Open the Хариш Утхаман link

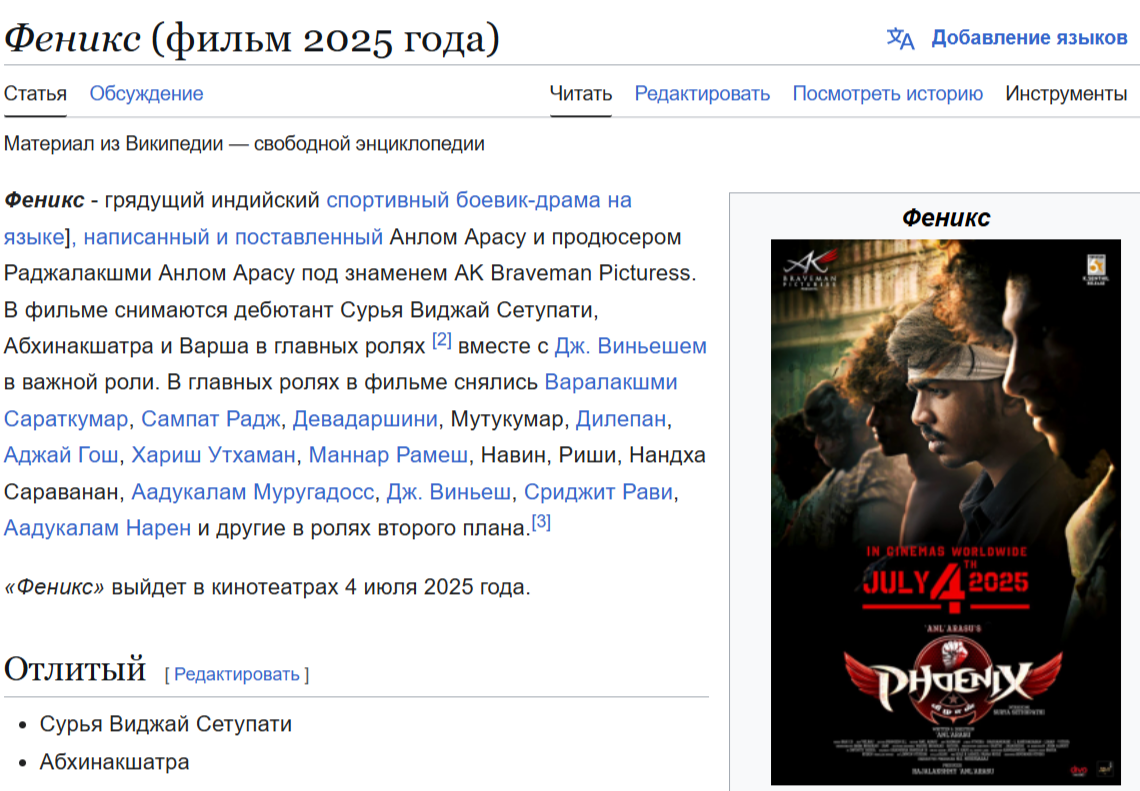coord(213,455)
